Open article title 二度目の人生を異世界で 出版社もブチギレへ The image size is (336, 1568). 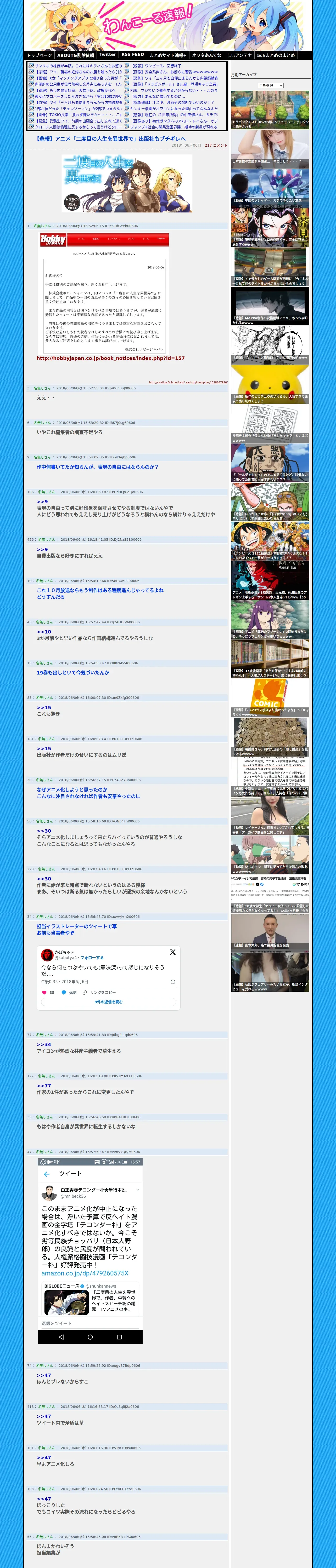pyautogui.click(x=111, y=138)
